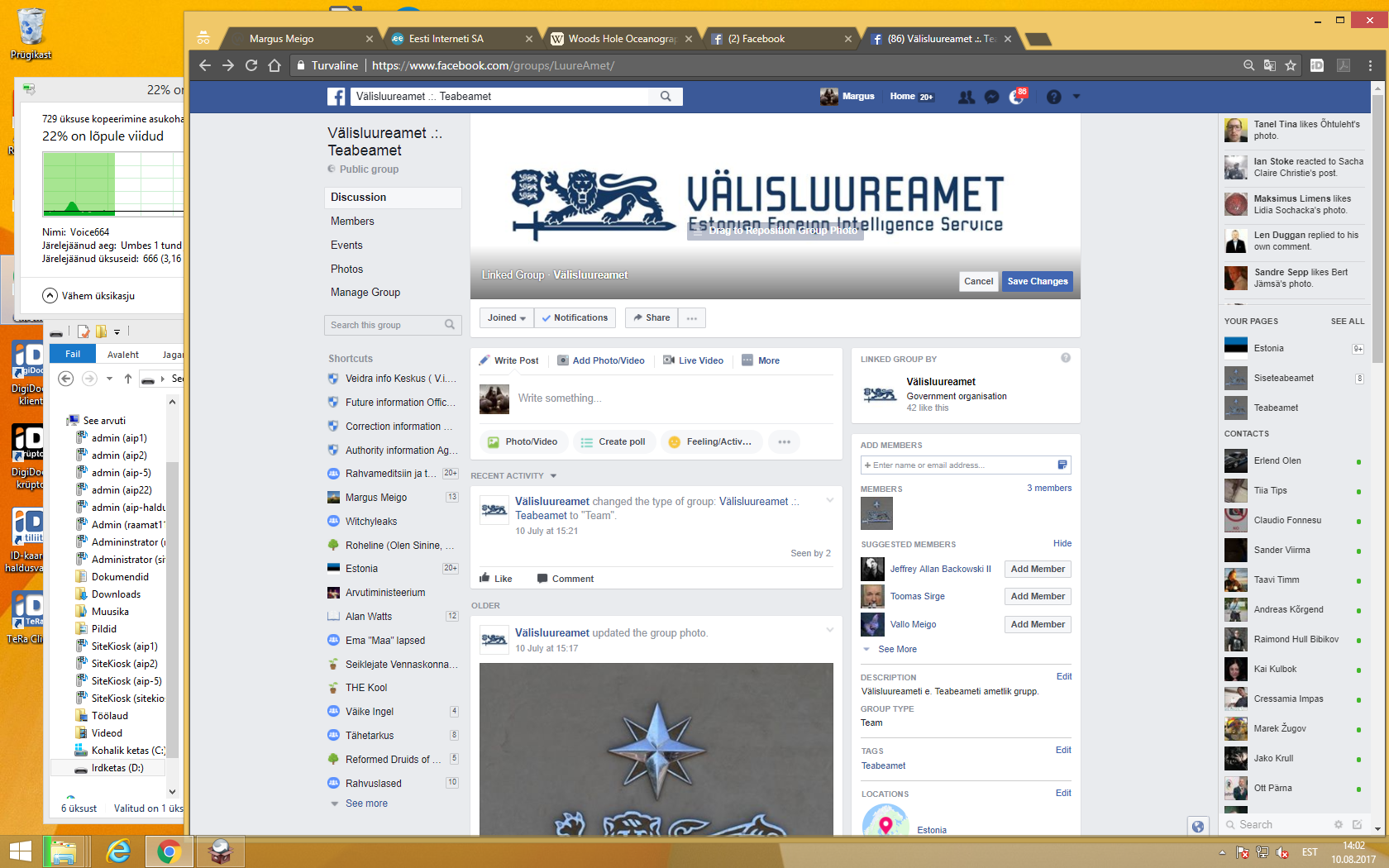This screenshot has width=1389, height=868.
Task: Cancel the cover photo repositioning
Action: [978, 281]
